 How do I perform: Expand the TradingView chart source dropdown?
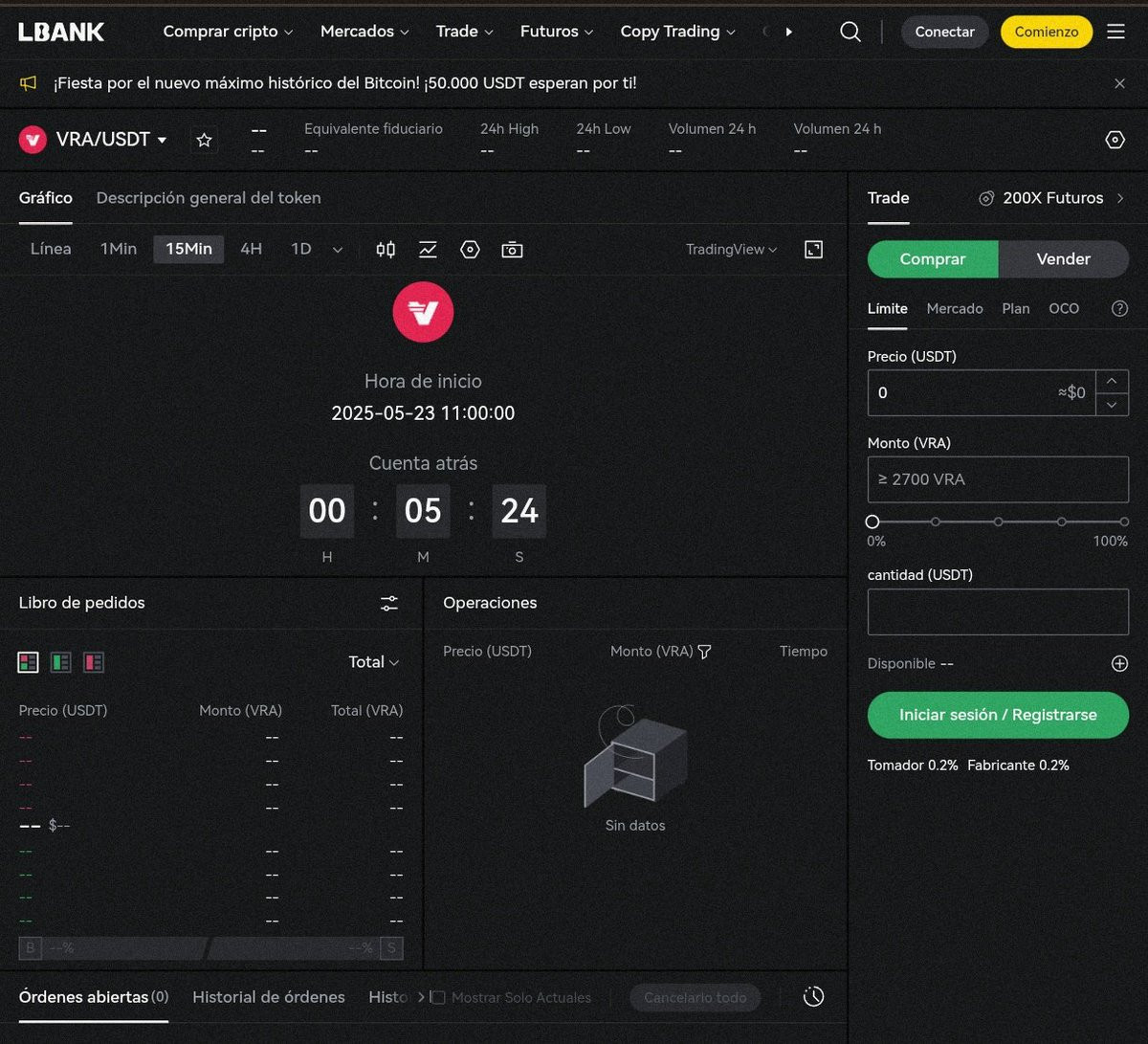(731, 250)
